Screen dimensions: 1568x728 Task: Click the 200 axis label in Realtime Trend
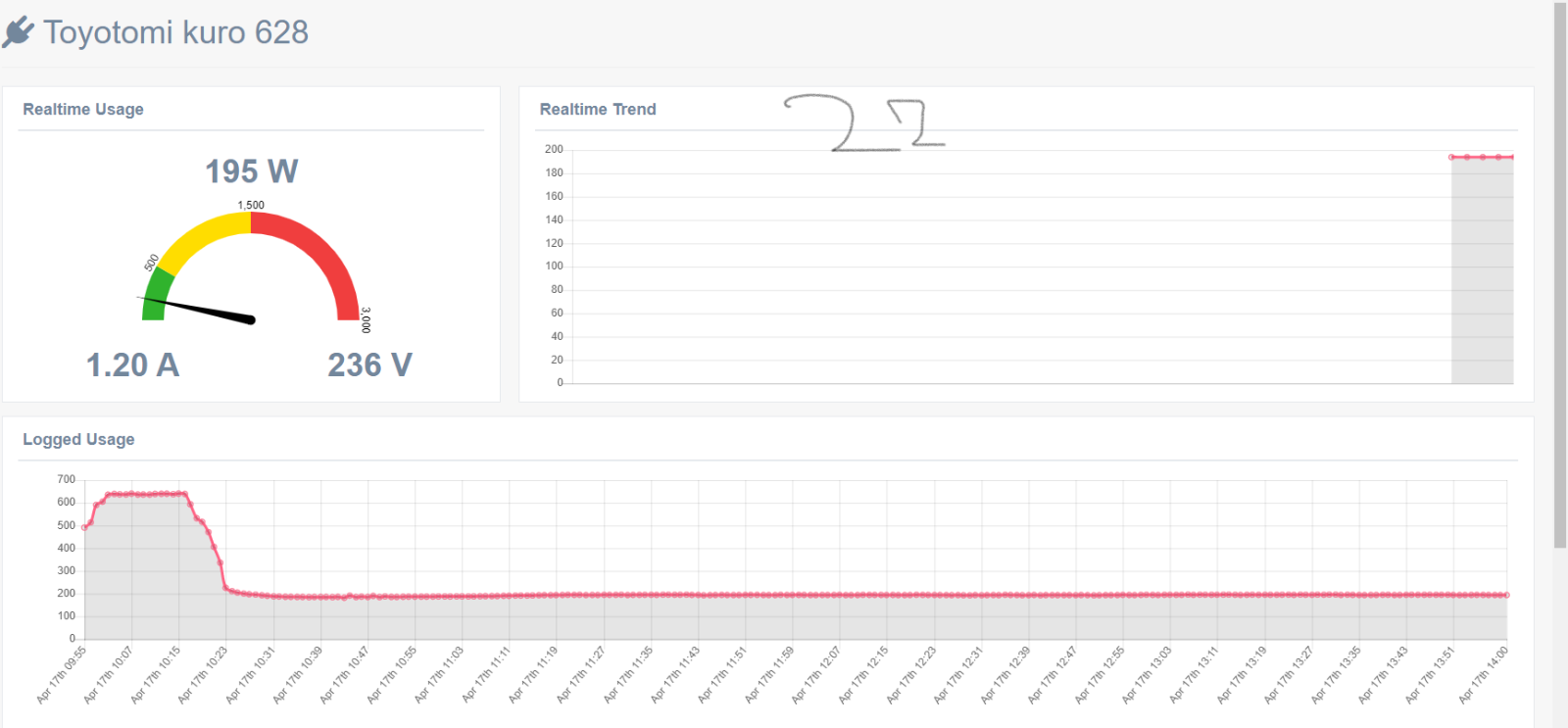(554, 150)
